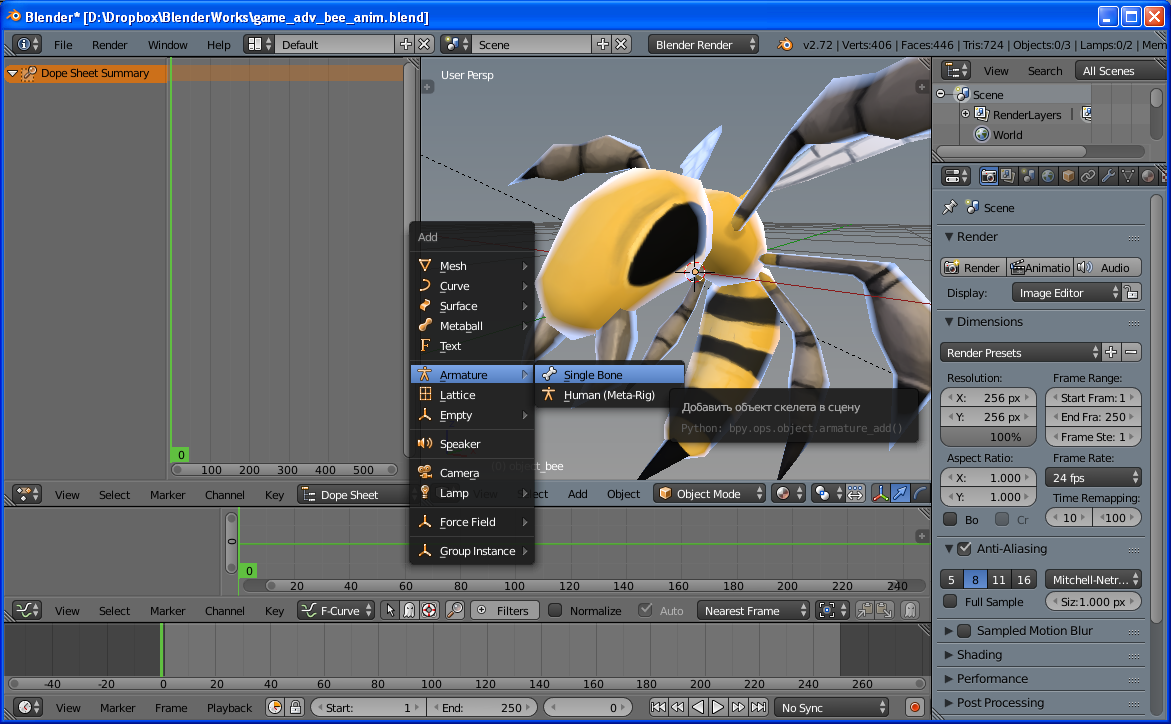Choose Single Bone from Armature submenu

point(609,374)
